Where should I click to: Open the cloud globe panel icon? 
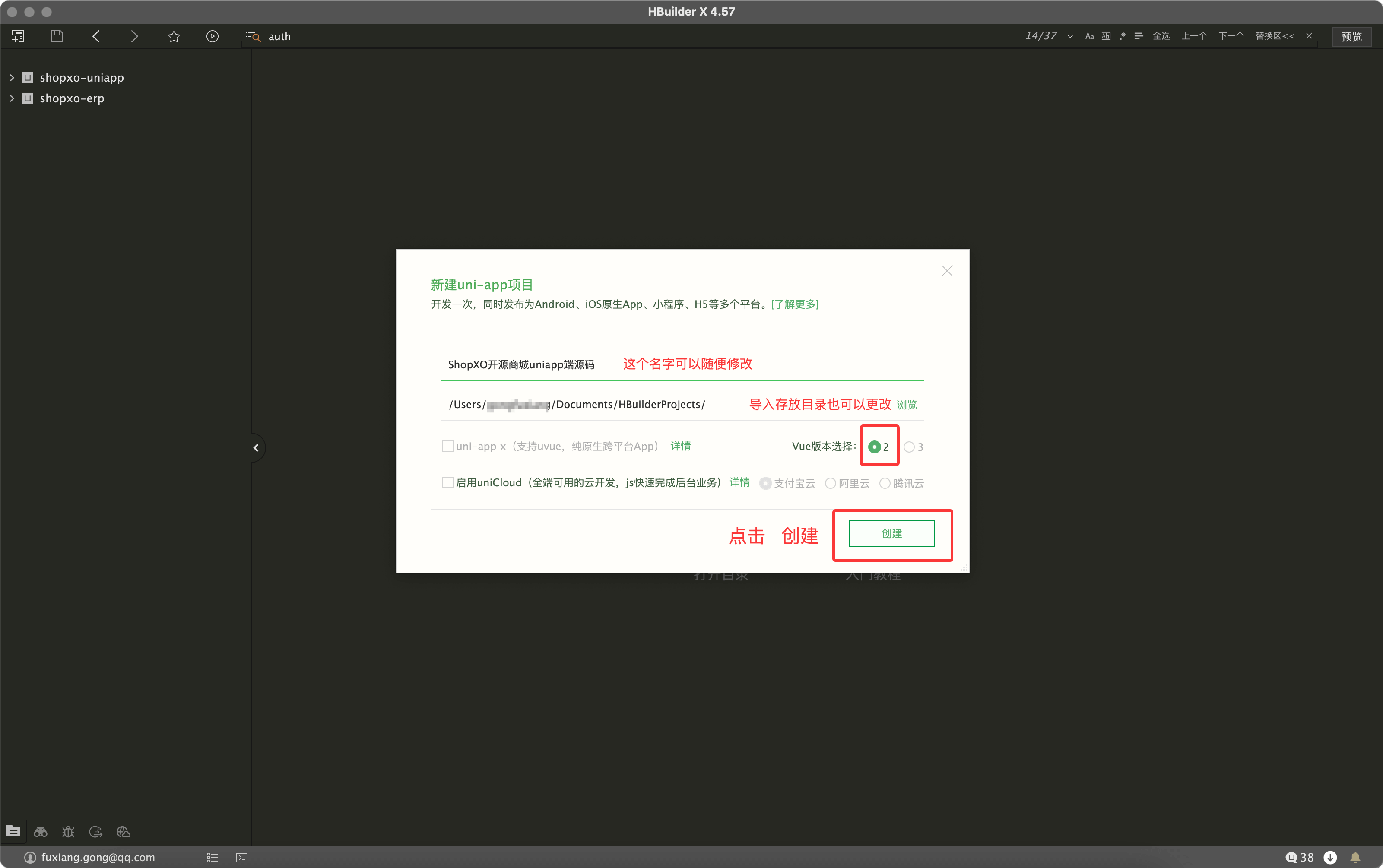124,831
